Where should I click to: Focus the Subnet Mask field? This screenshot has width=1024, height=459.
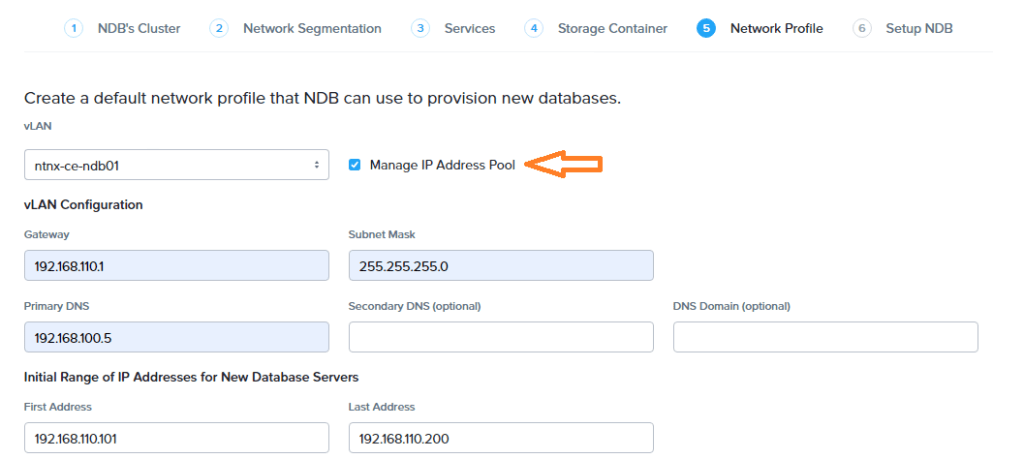coord(500,265)
